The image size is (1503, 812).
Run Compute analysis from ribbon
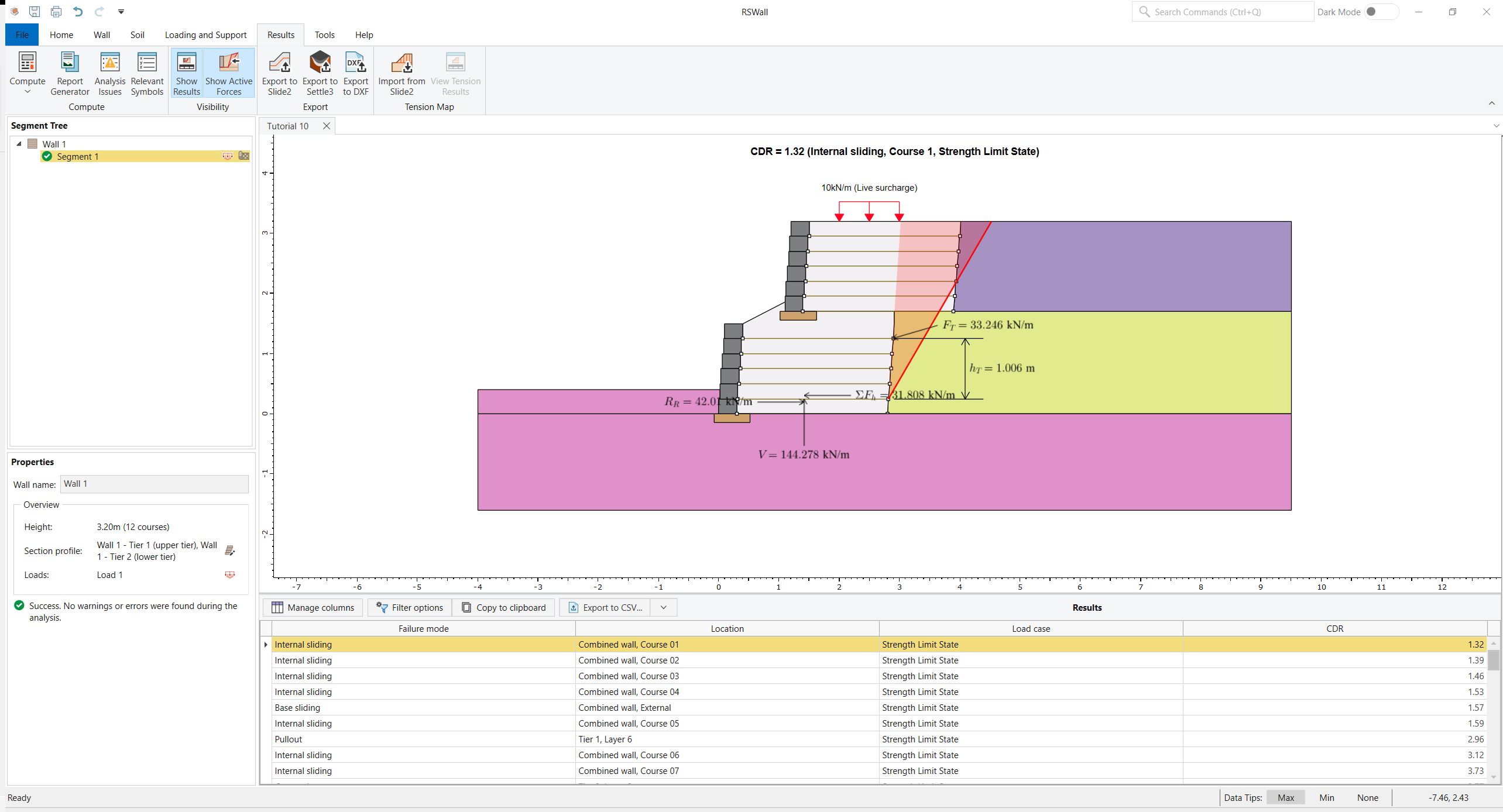click(x=28, y=68)
